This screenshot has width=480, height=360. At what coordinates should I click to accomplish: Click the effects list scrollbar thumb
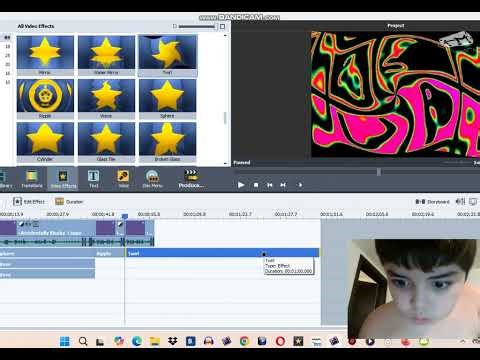point(225,118)
